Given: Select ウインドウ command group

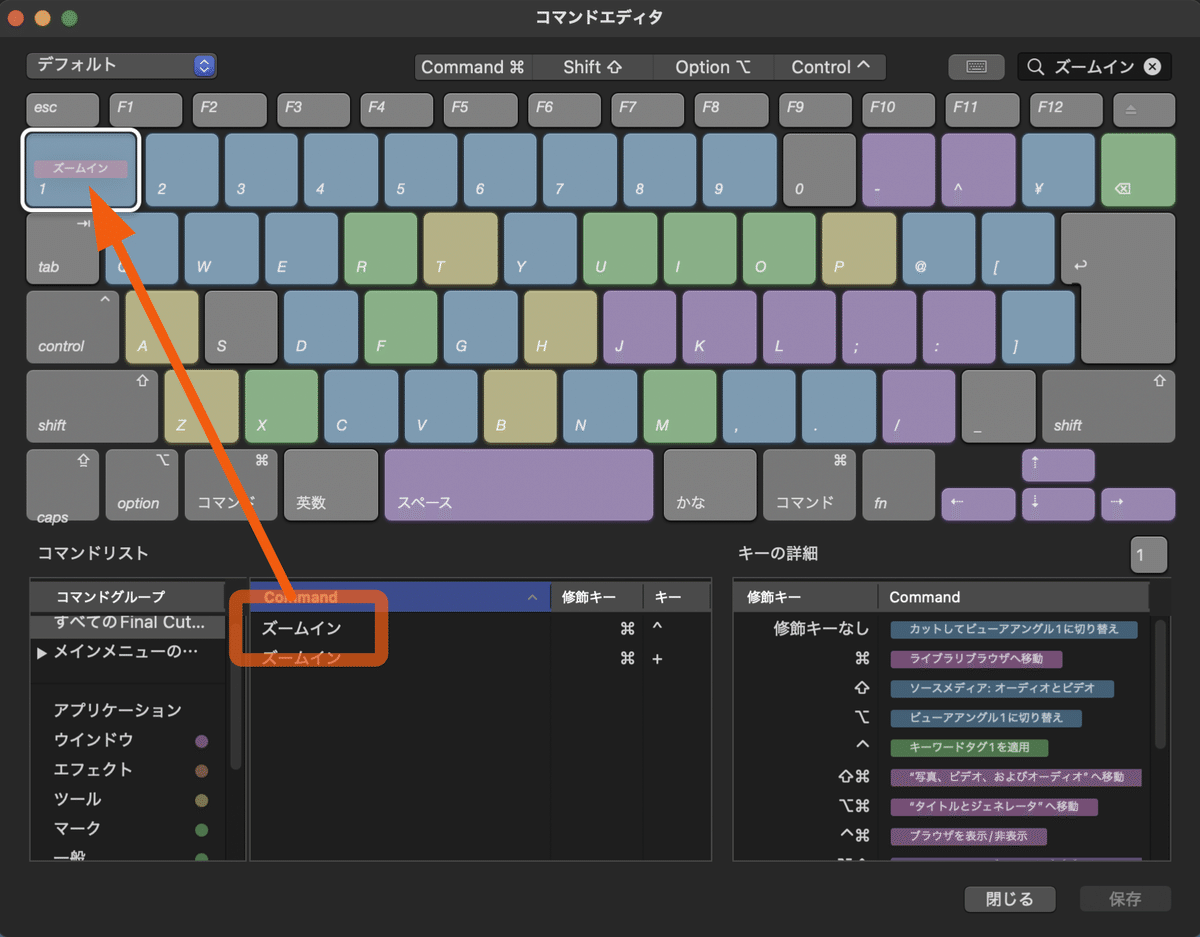Looking at the screenshot, I should pyautogui.click(x=129, y=740).
